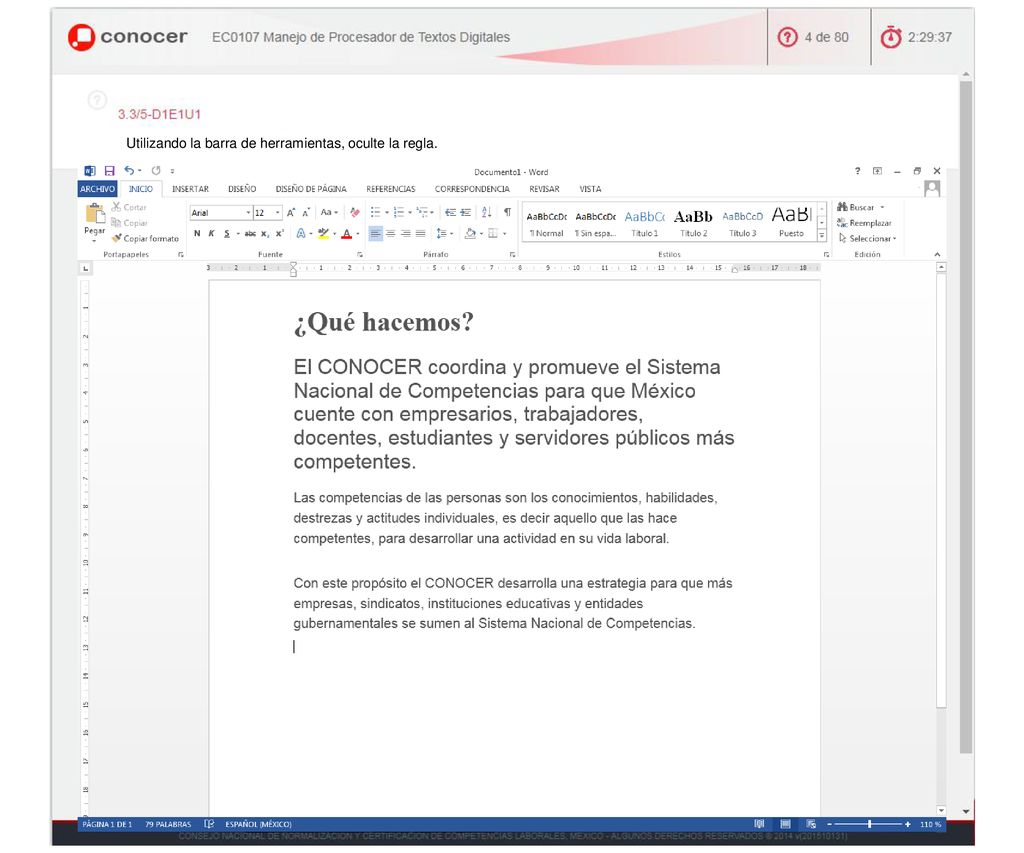This screenshot has height=853, width=1024.
Task: Click the Buscar find button
Action: 861,207
